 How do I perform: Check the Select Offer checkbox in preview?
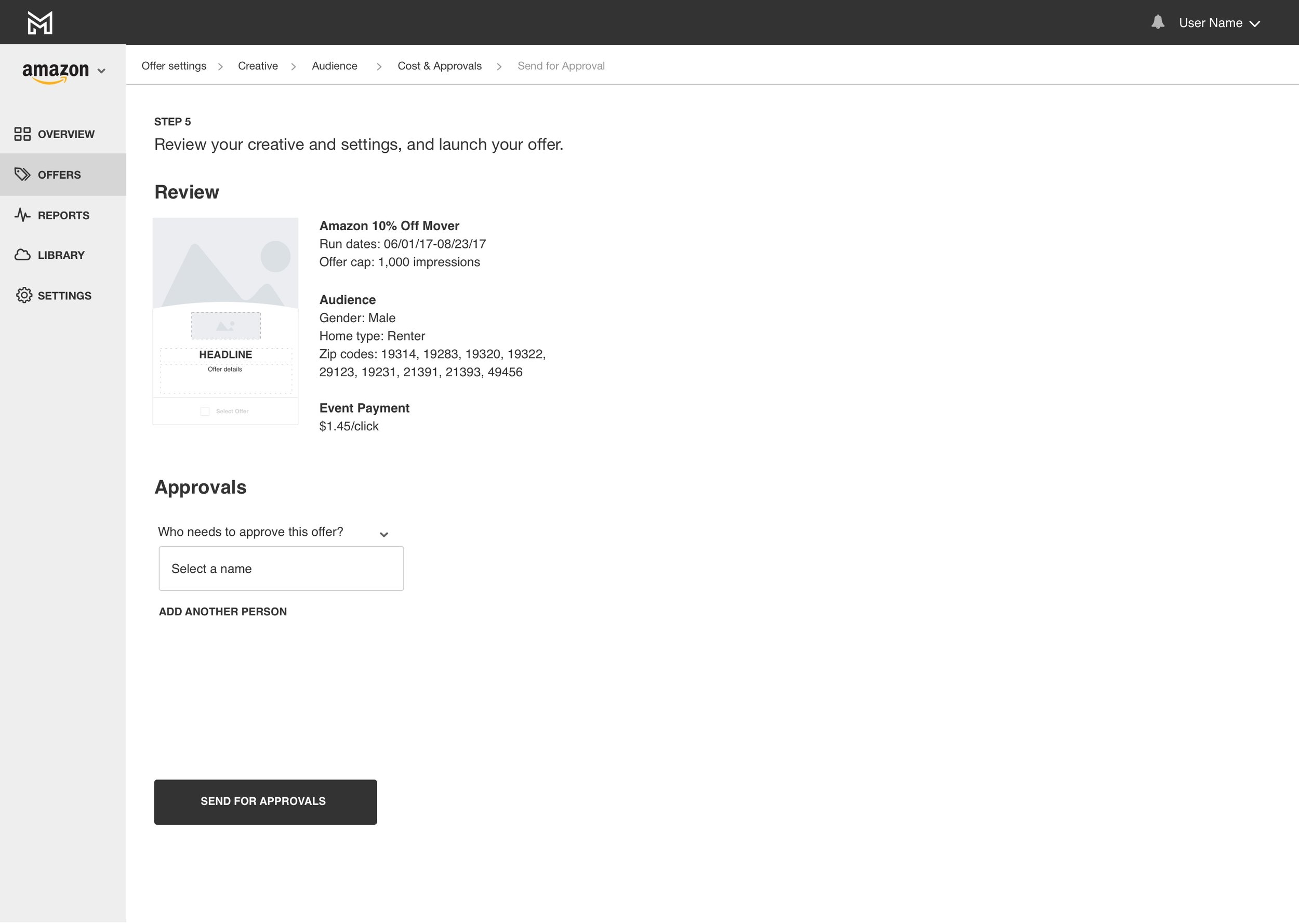tap(205, 412)
